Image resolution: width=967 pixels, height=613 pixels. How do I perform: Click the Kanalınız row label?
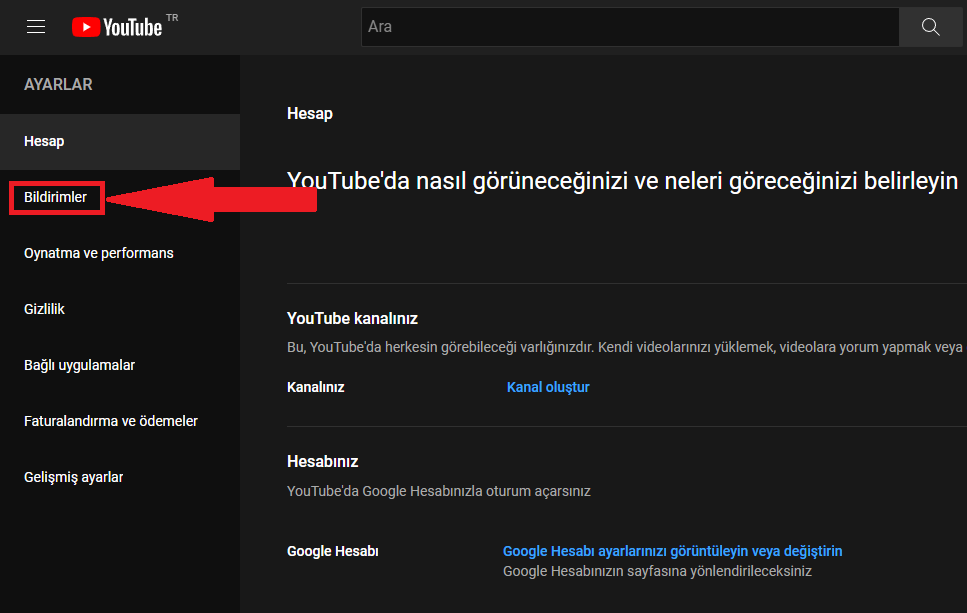[315, 387]
